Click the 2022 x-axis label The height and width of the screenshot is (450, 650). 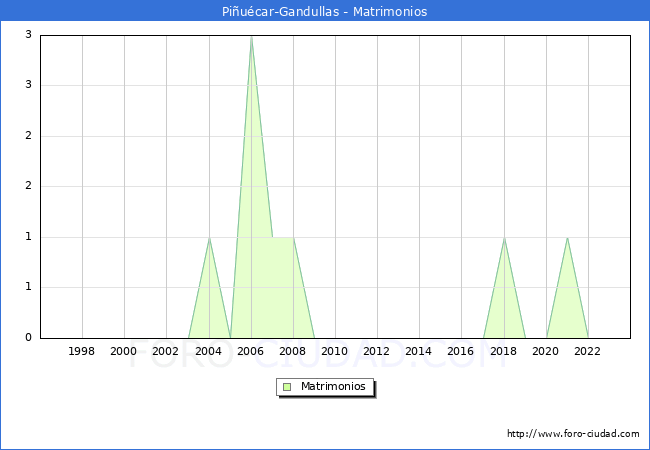point(587,351)
